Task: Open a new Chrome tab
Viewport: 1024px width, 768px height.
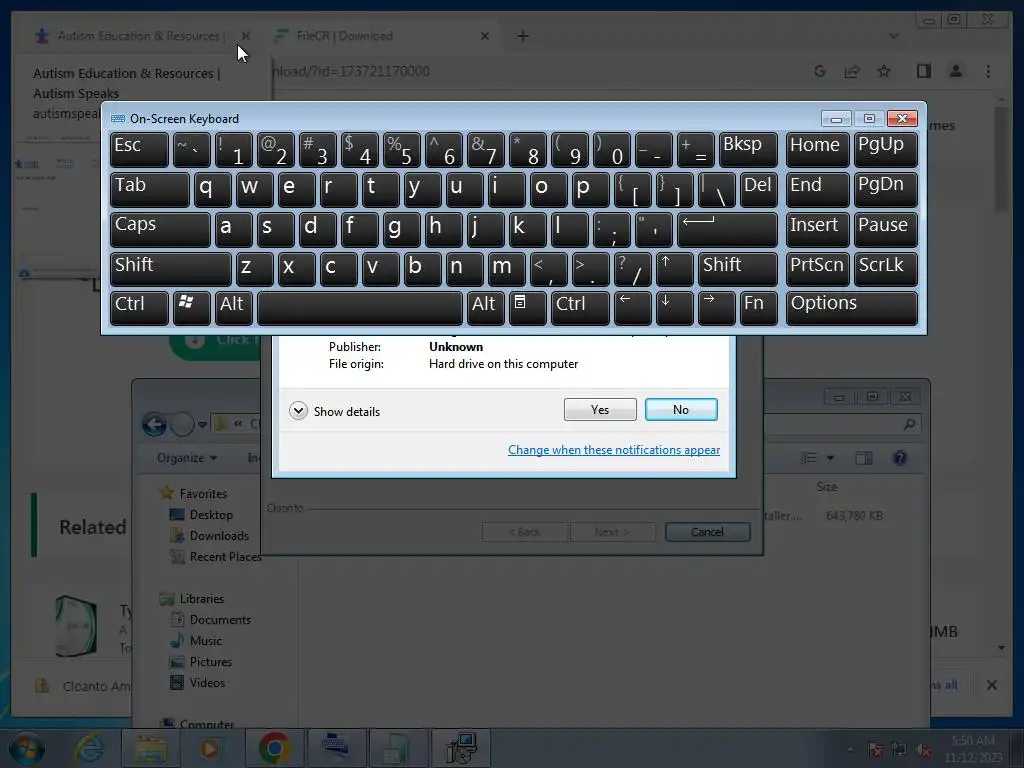Action: point(523,36)
